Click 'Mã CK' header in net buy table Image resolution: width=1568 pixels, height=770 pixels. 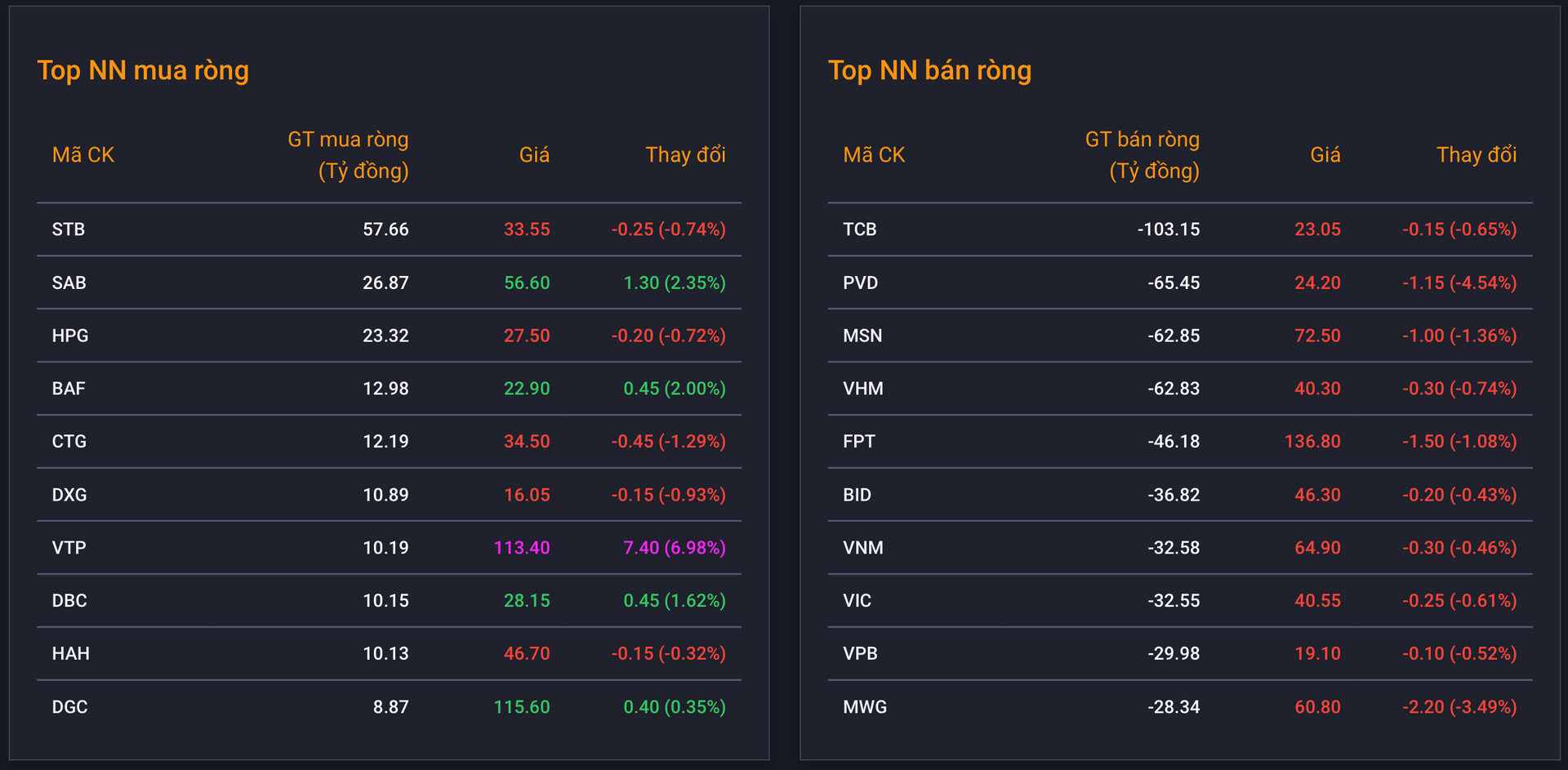[x=83, y=155]
